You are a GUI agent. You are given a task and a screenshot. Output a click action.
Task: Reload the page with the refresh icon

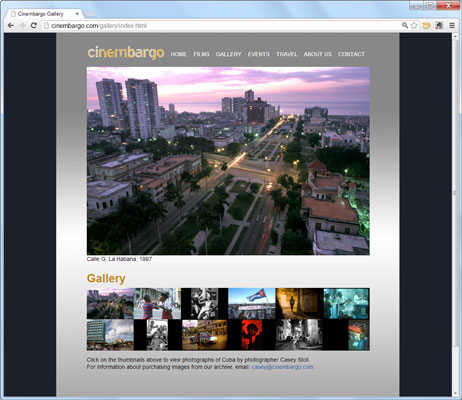pyautogui.click(x=34, y=26)
